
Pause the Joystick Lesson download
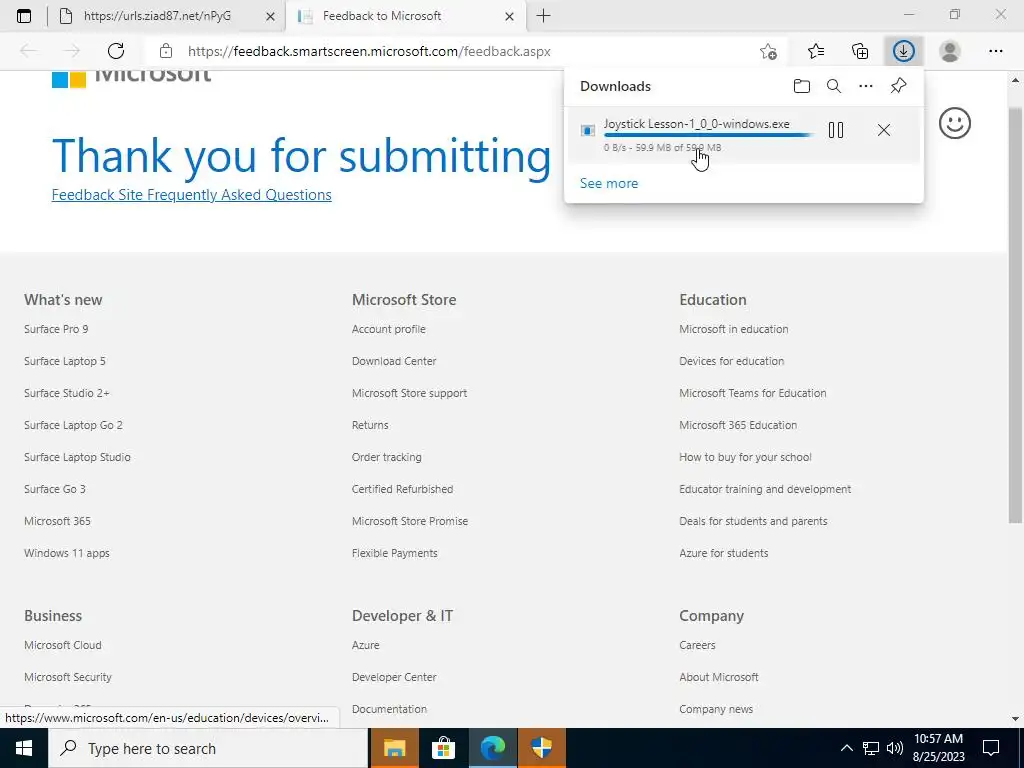point(836,130)
